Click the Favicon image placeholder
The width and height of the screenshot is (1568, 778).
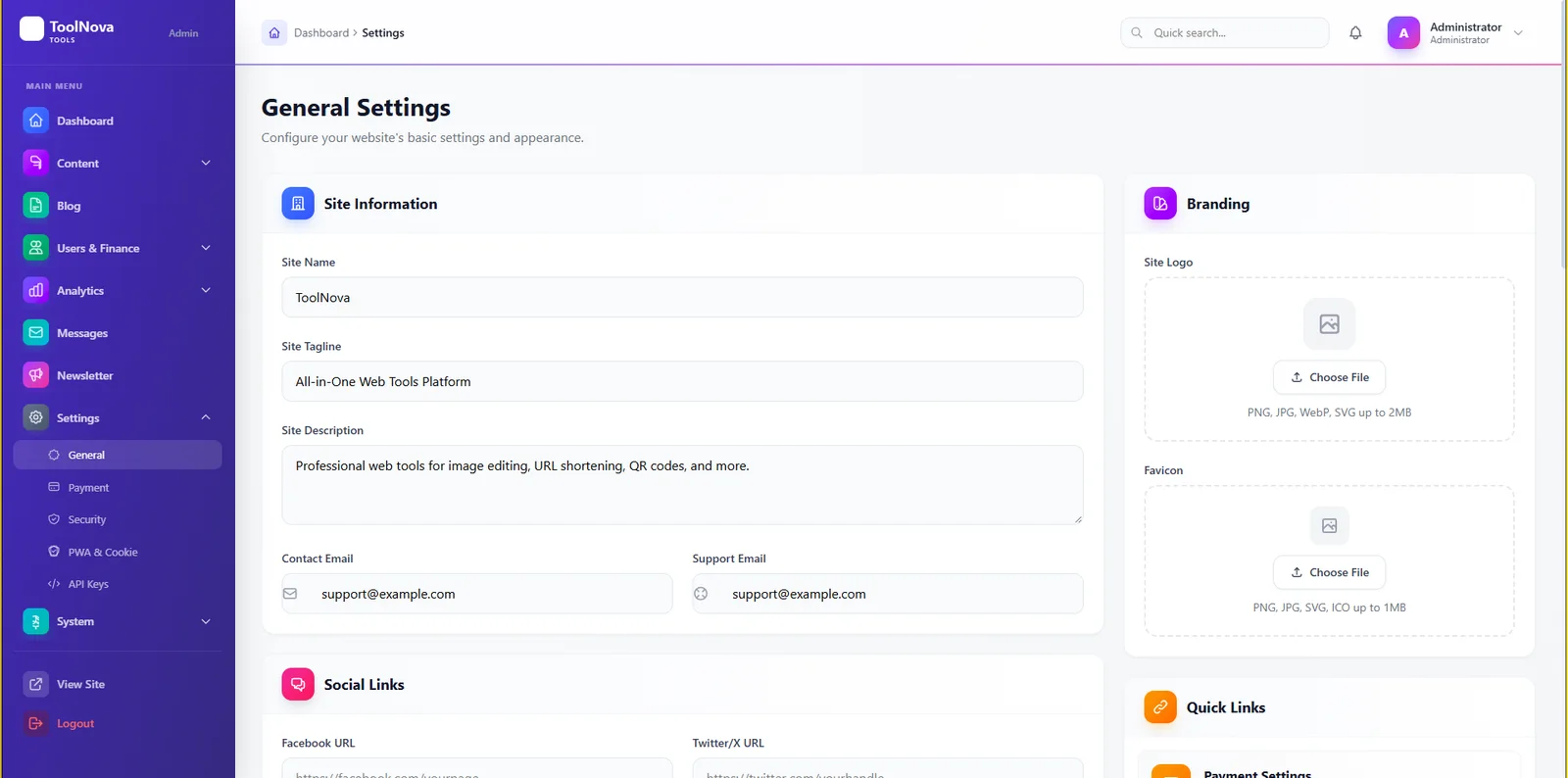tap(1329, 526)
